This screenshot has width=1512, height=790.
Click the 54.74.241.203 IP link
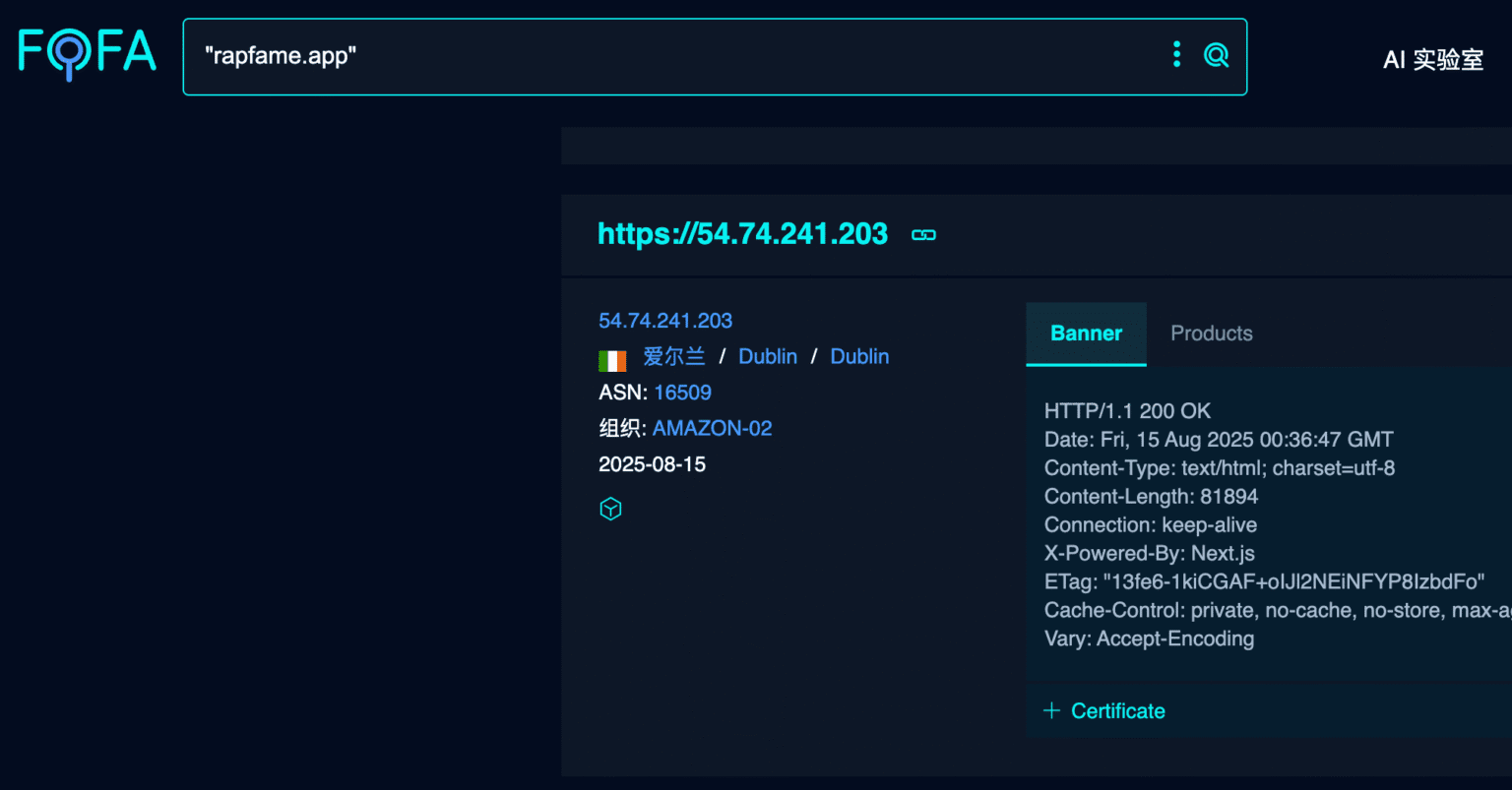(665, 321)
